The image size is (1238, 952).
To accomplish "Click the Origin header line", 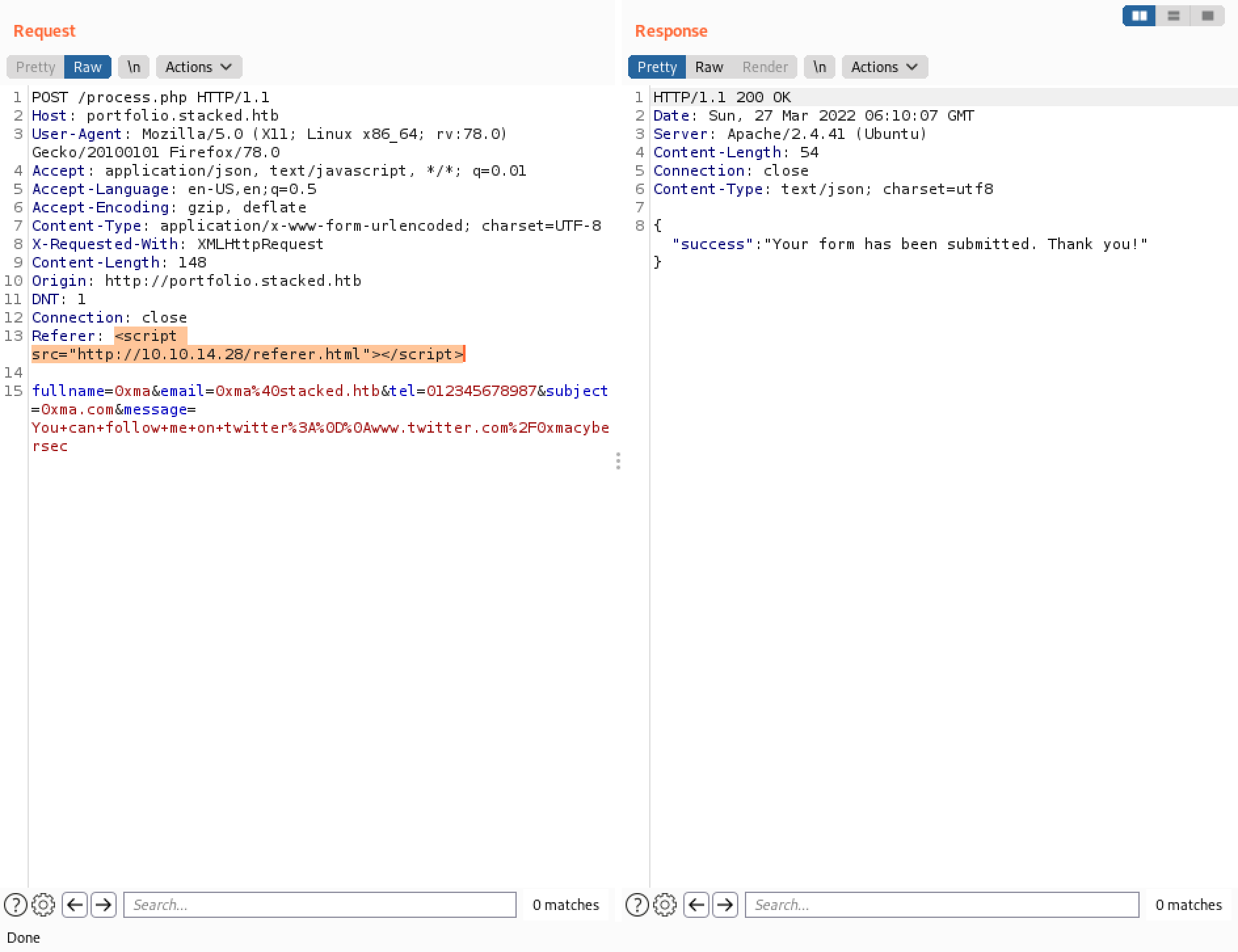I will click(197, 281).
